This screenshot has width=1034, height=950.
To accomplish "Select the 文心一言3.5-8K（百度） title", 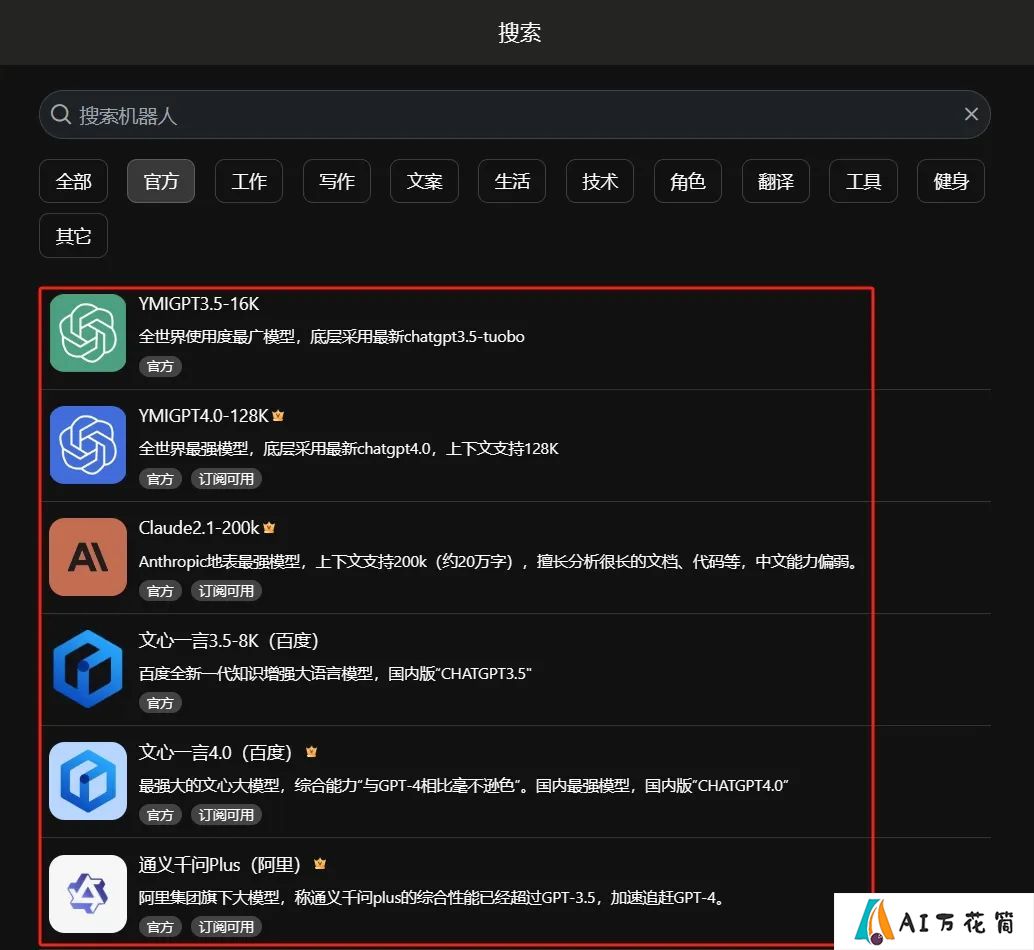I will [x=229, y=641].
